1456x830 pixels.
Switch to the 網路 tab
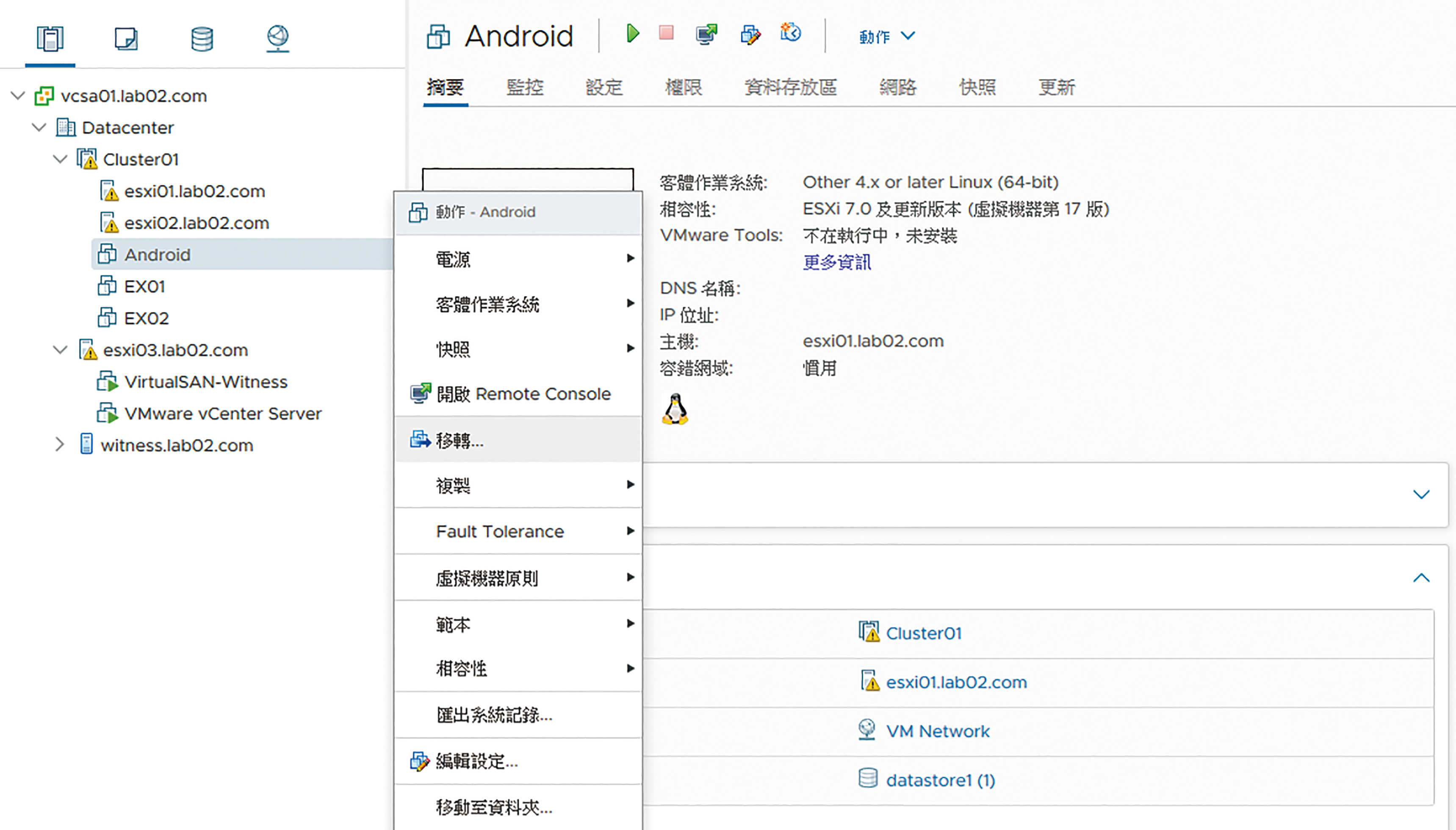898,87
